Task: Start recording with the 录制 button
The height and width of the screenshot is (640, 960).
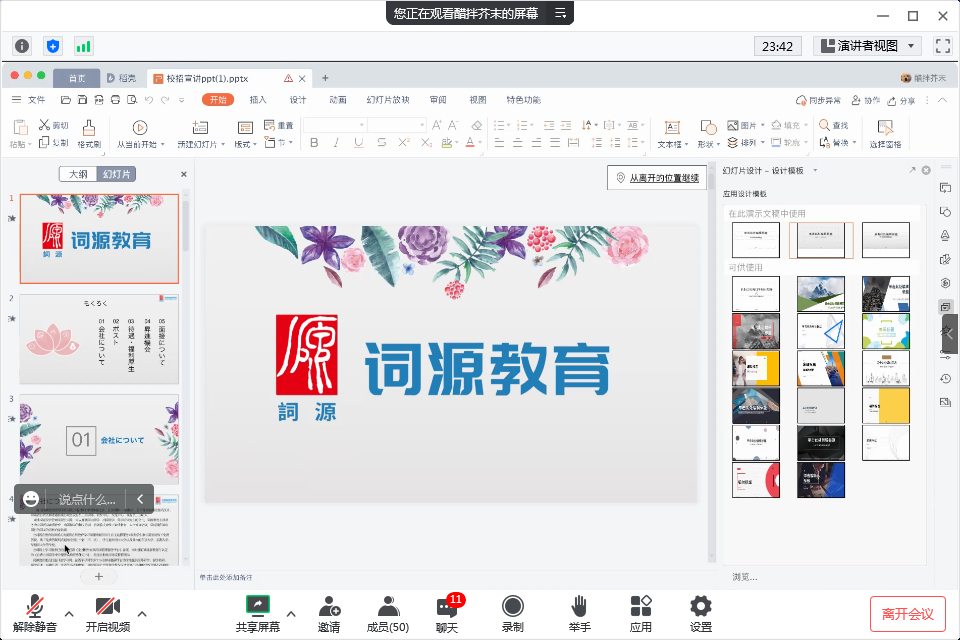Action: [512, 612]
